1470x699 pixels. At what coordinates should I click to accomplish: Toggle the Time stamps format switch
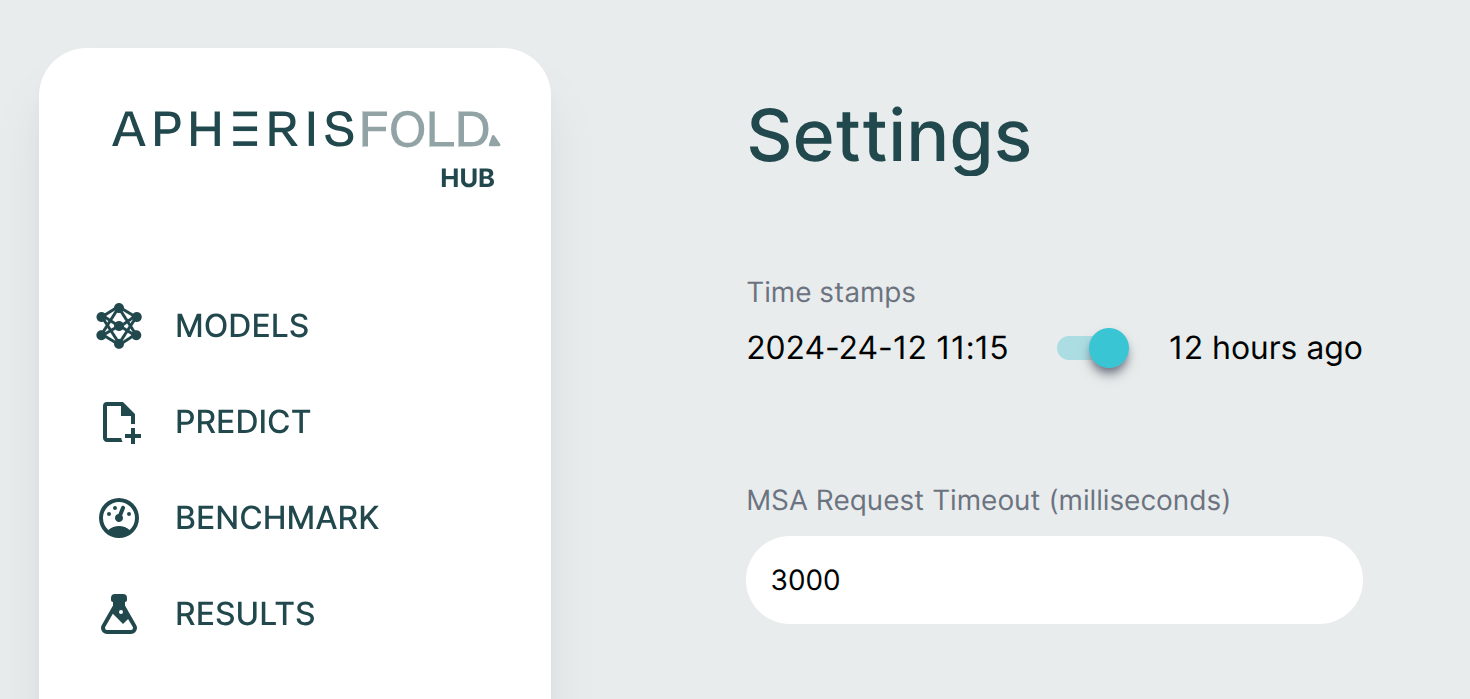pyautogui.click(x=1092, y=349)
